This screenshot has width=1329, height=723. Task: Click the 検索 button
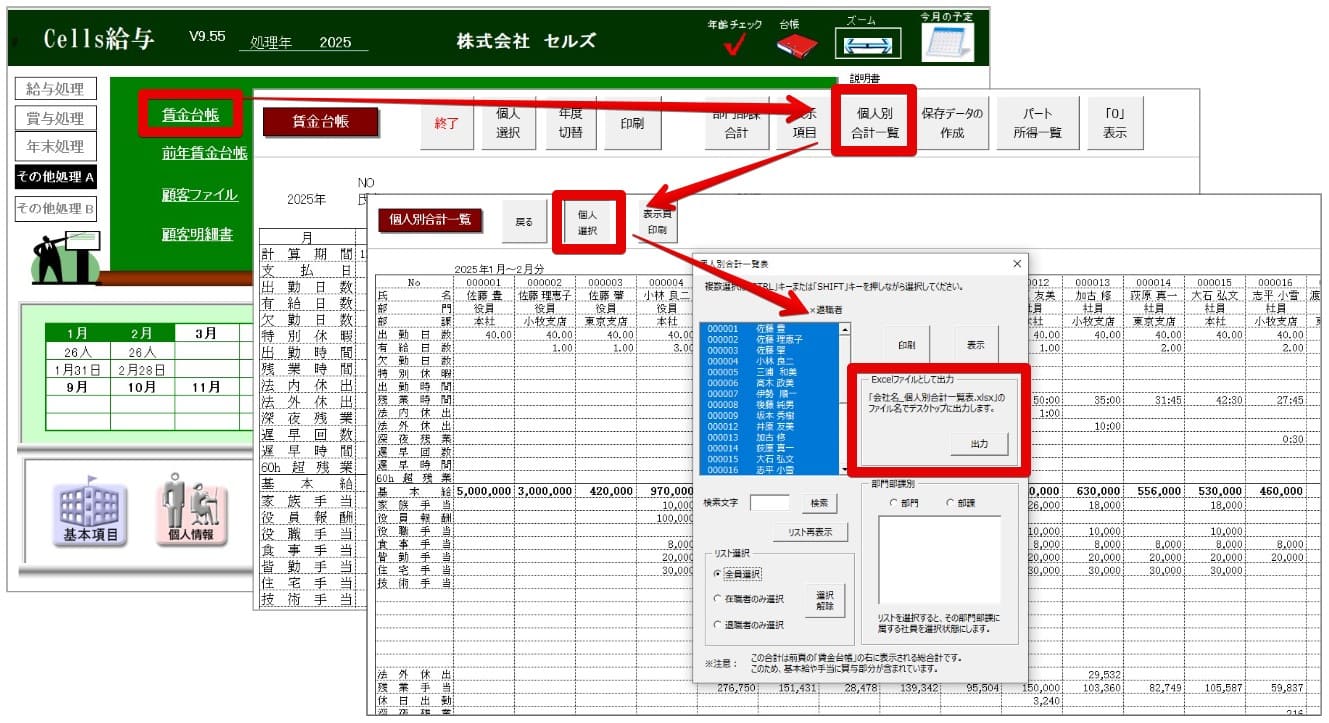(x=818, y=502)
